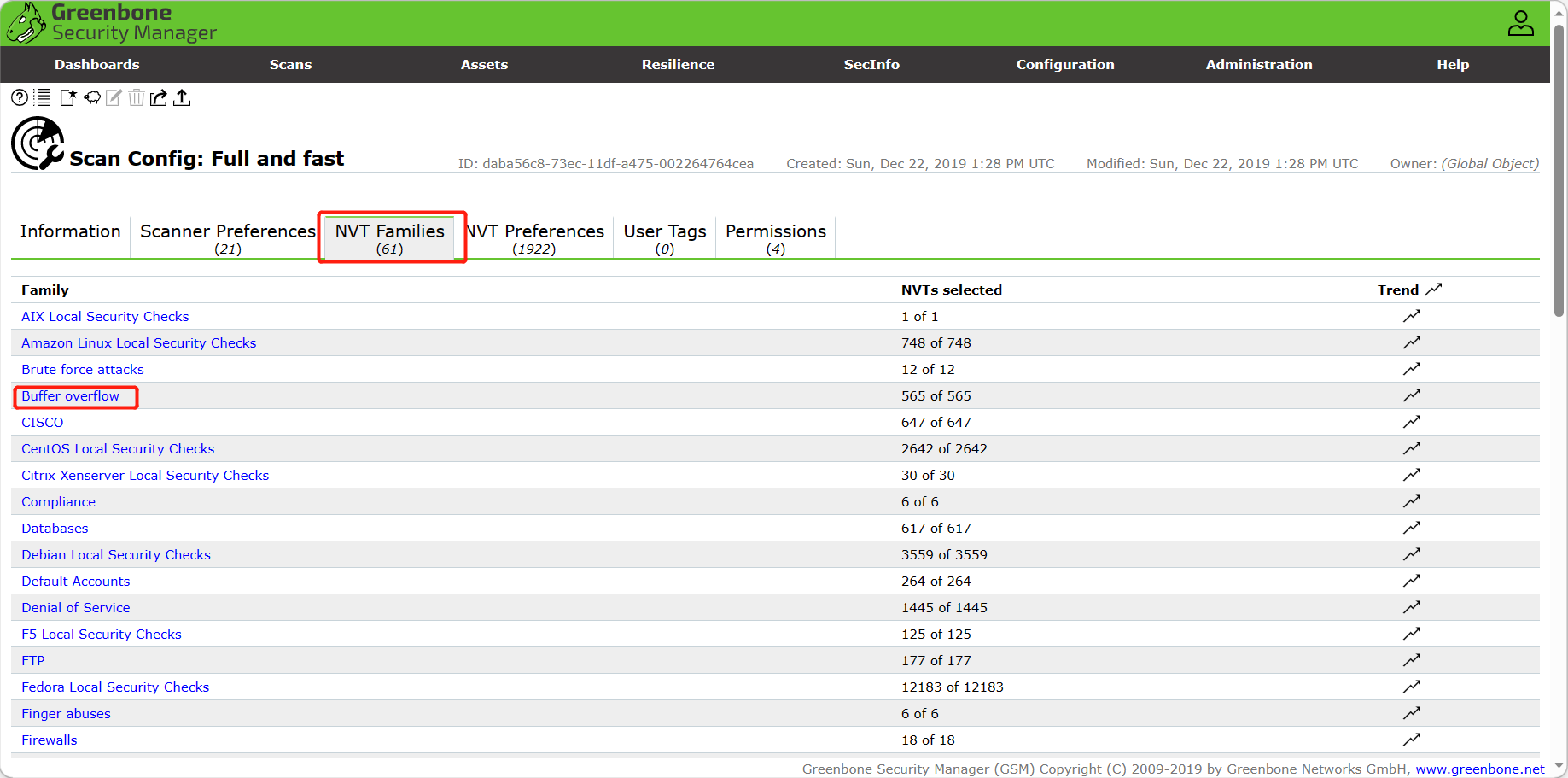This screenshot has width=1568, height=778.
Task: Click trend icon for Brute force attacks
Action: pyautogui.click(x=1412, y=369)
